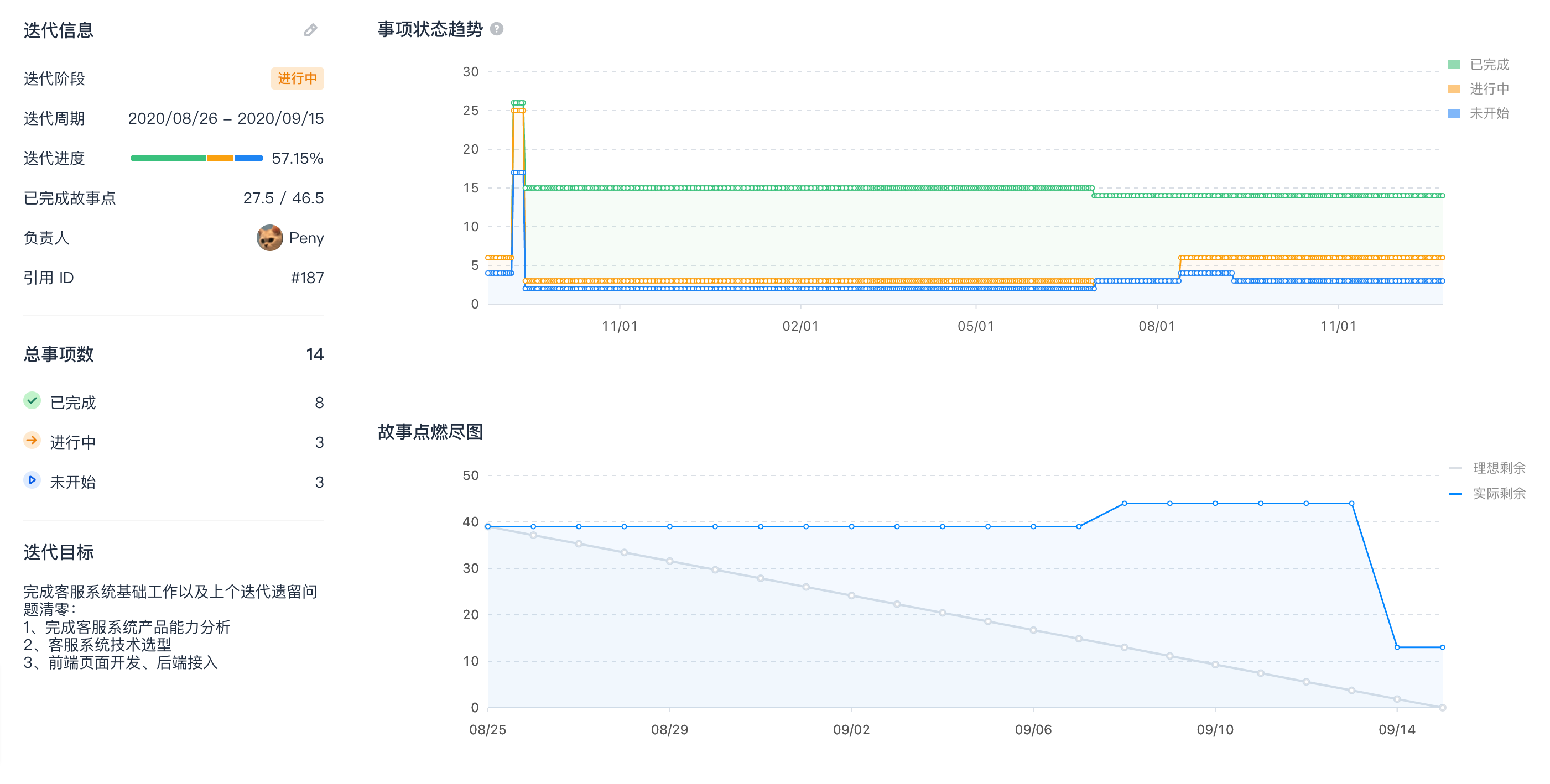
Task: Click the burndown data point at 09/14
Action: tap(1397, 647)
